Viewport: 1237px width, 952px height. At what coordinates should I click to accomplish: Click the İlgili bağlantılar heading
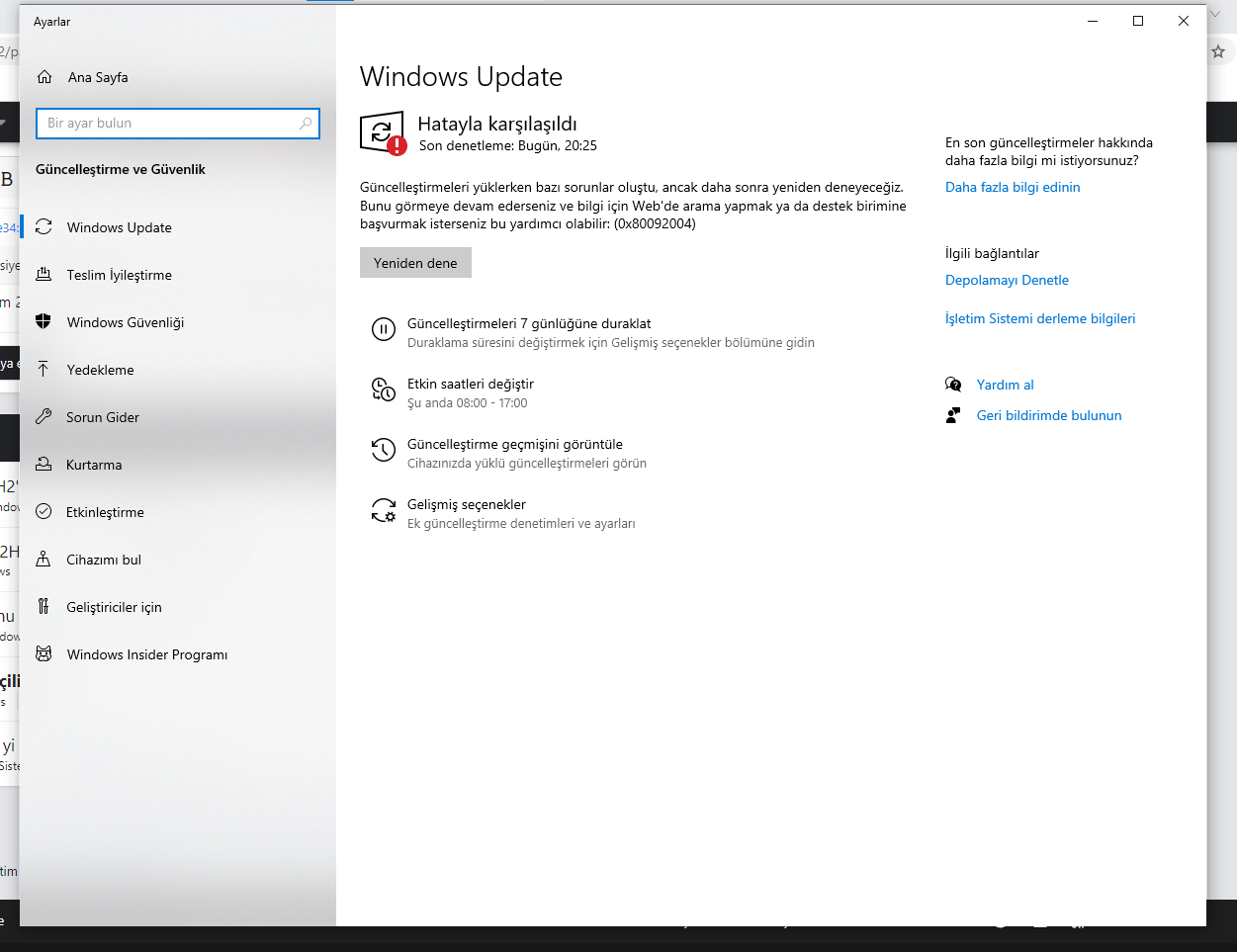[x=992, y=253]
